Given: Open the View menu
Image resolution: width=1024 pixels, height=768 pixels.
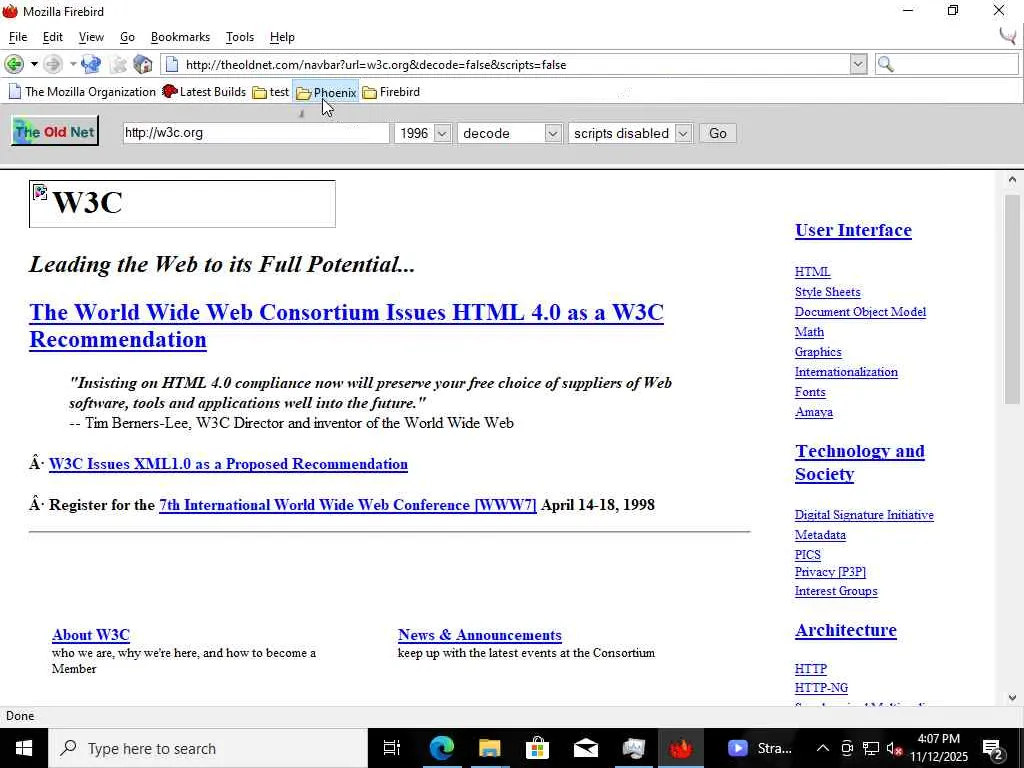Looking at the screenshot, I should click(91, 37).
